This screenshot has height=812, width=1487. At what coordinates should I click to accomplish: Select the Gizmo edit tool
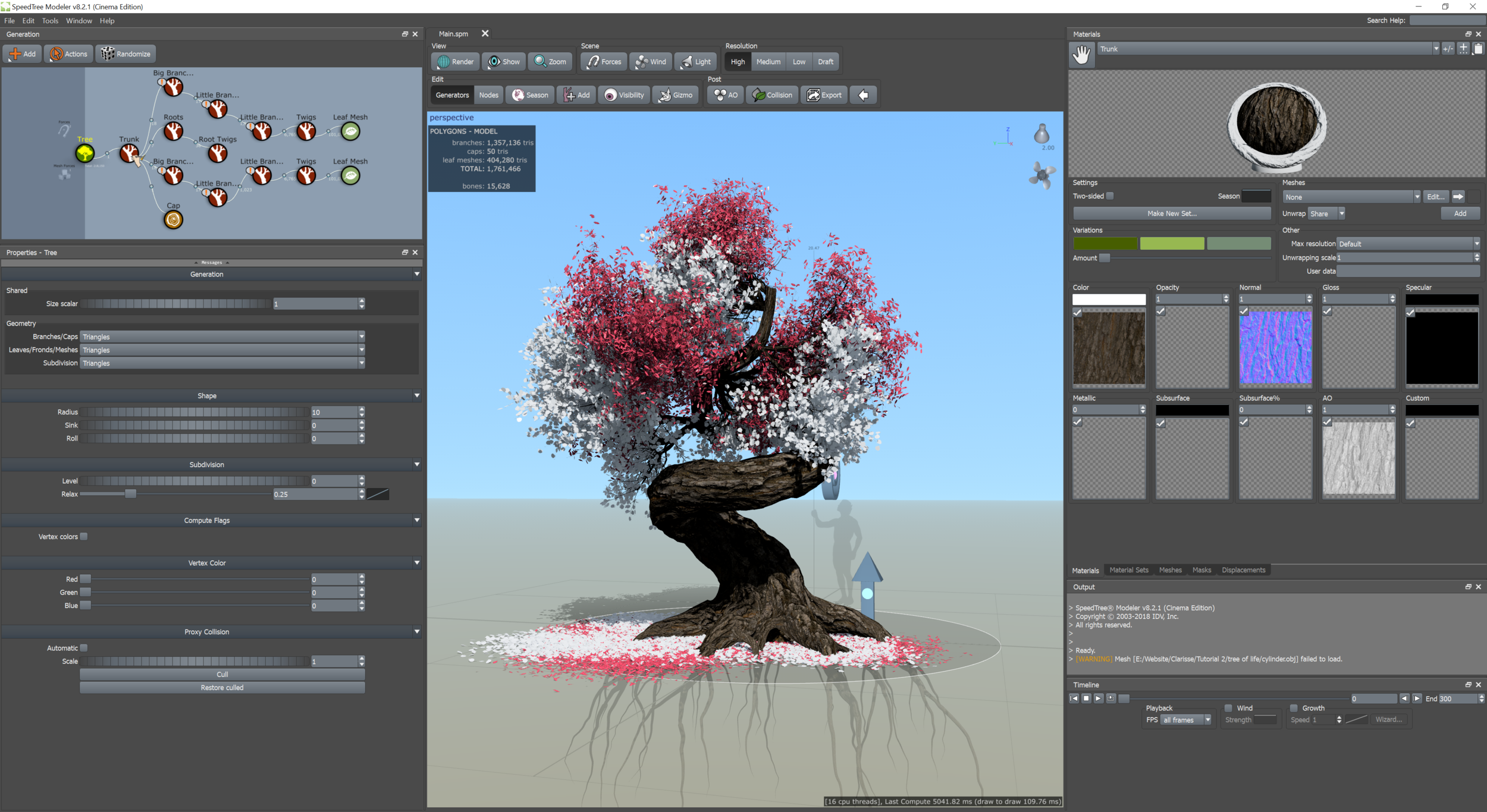tap(676, 95)
